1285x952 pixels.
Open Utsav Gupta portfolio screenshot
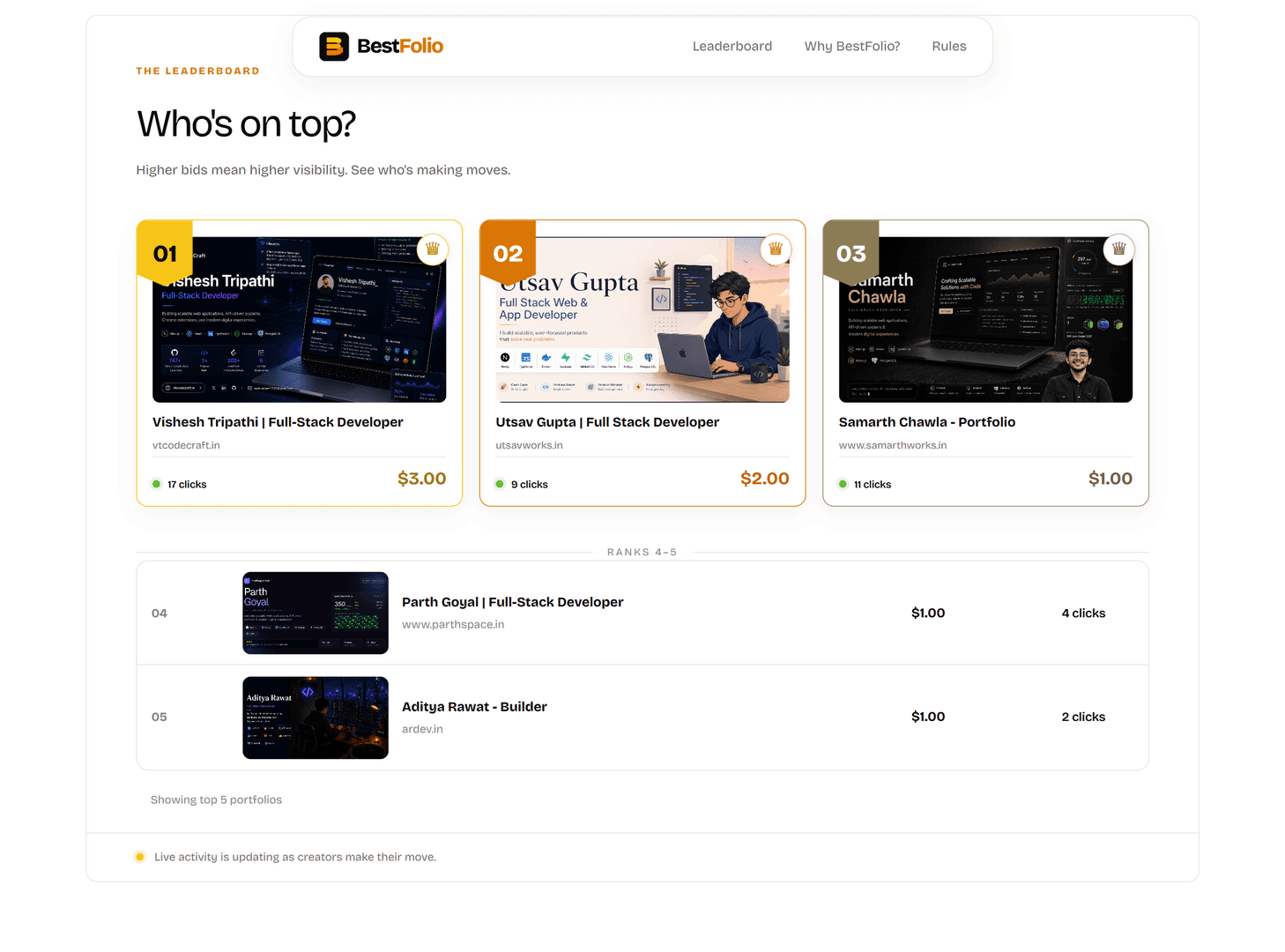coord(642,319)
